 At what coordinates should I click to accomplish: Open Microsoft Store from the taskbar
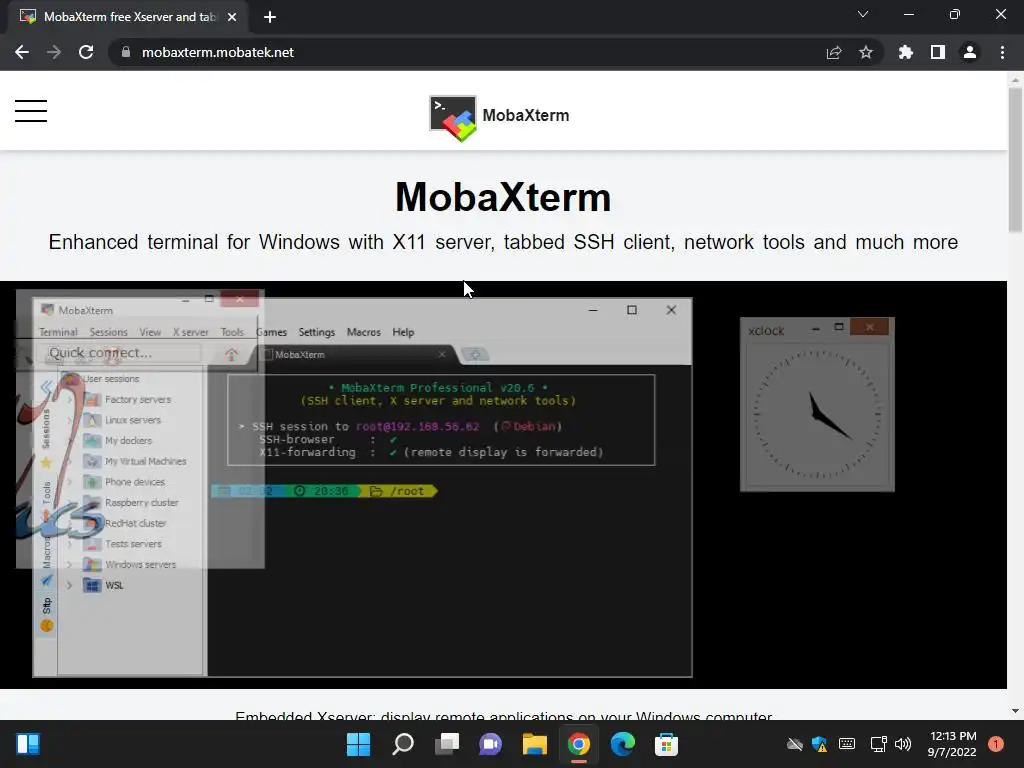(667, 744)
